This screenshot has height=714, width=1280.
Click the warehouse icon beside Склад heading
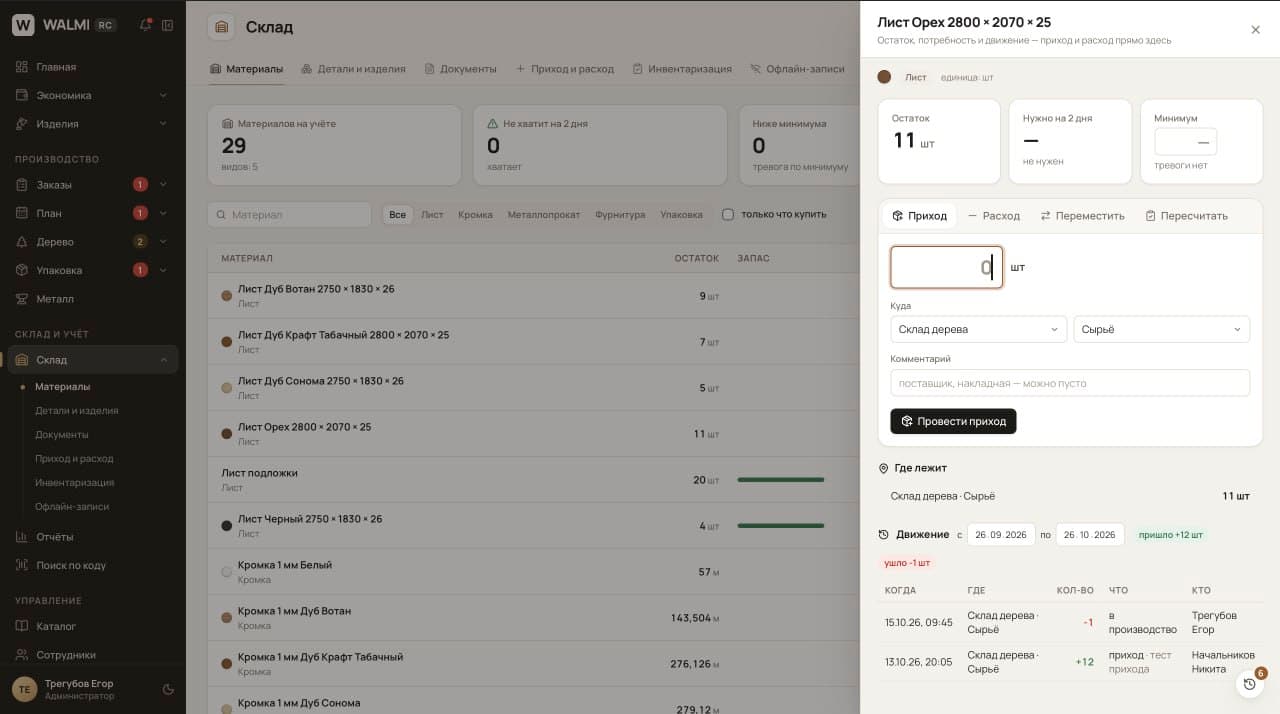pos(221,27)
